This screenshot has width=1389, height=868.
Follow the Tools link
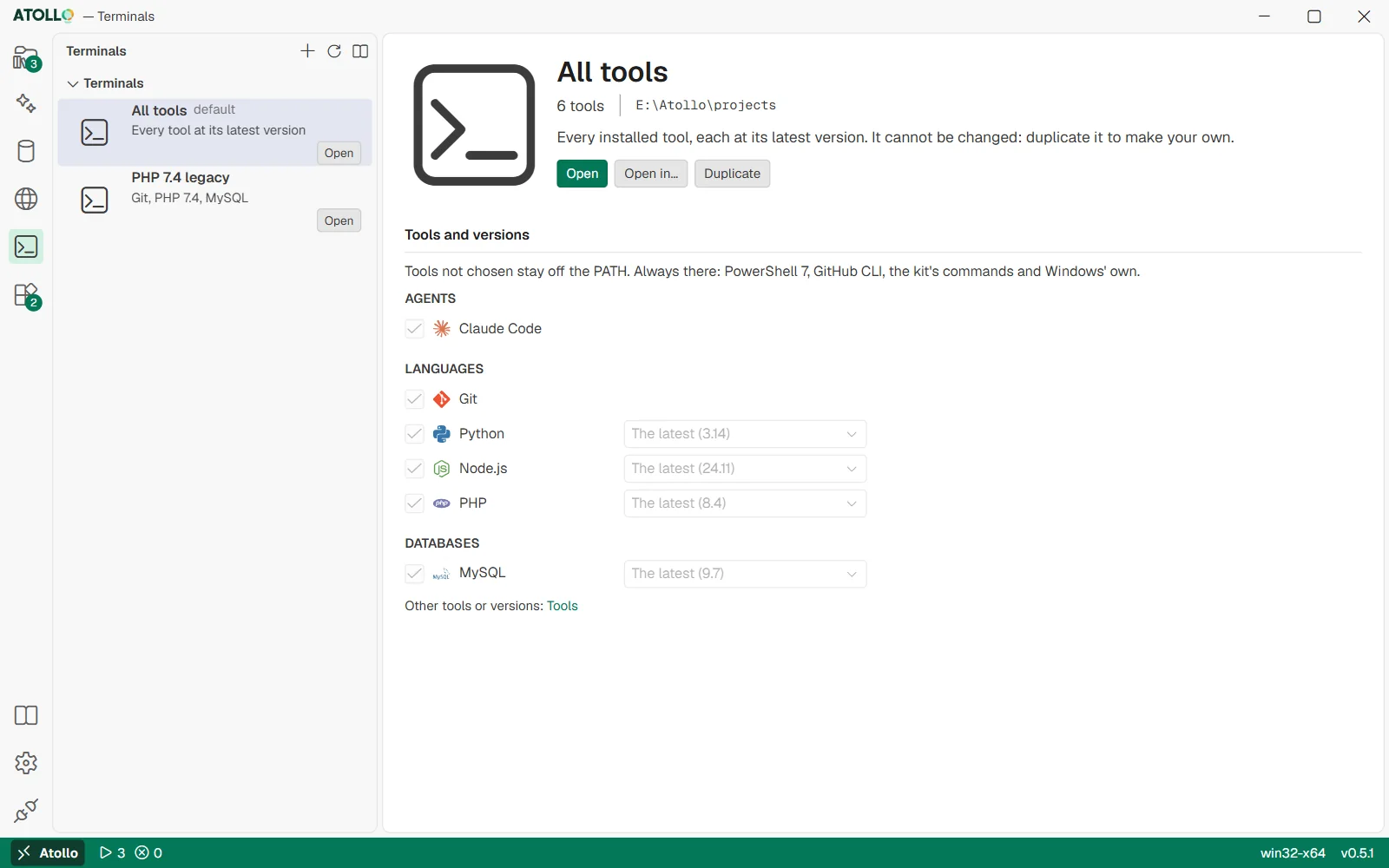[x=563, y=606]
